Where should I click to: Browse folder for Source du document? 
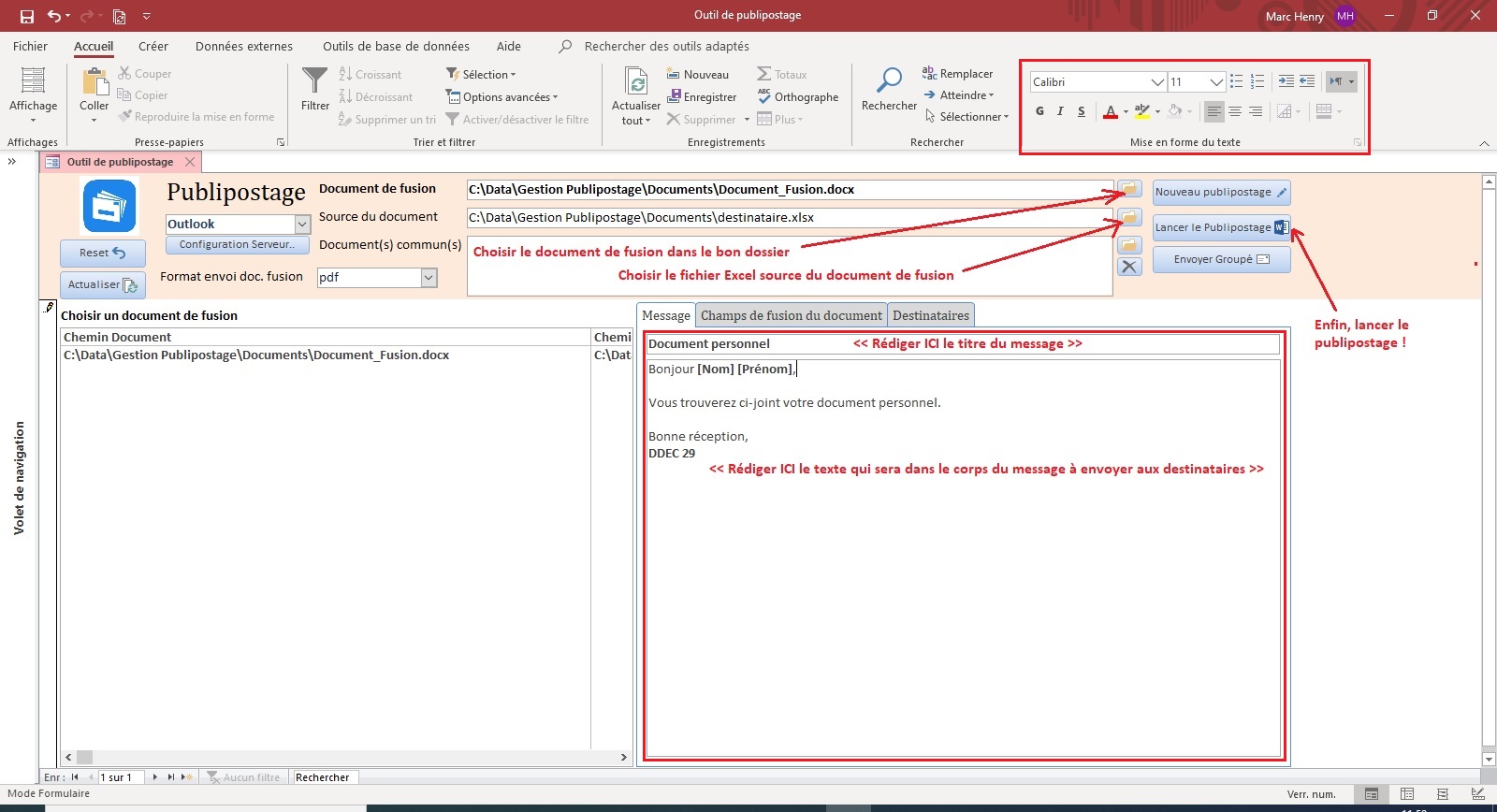click(x=1129, y=217)
